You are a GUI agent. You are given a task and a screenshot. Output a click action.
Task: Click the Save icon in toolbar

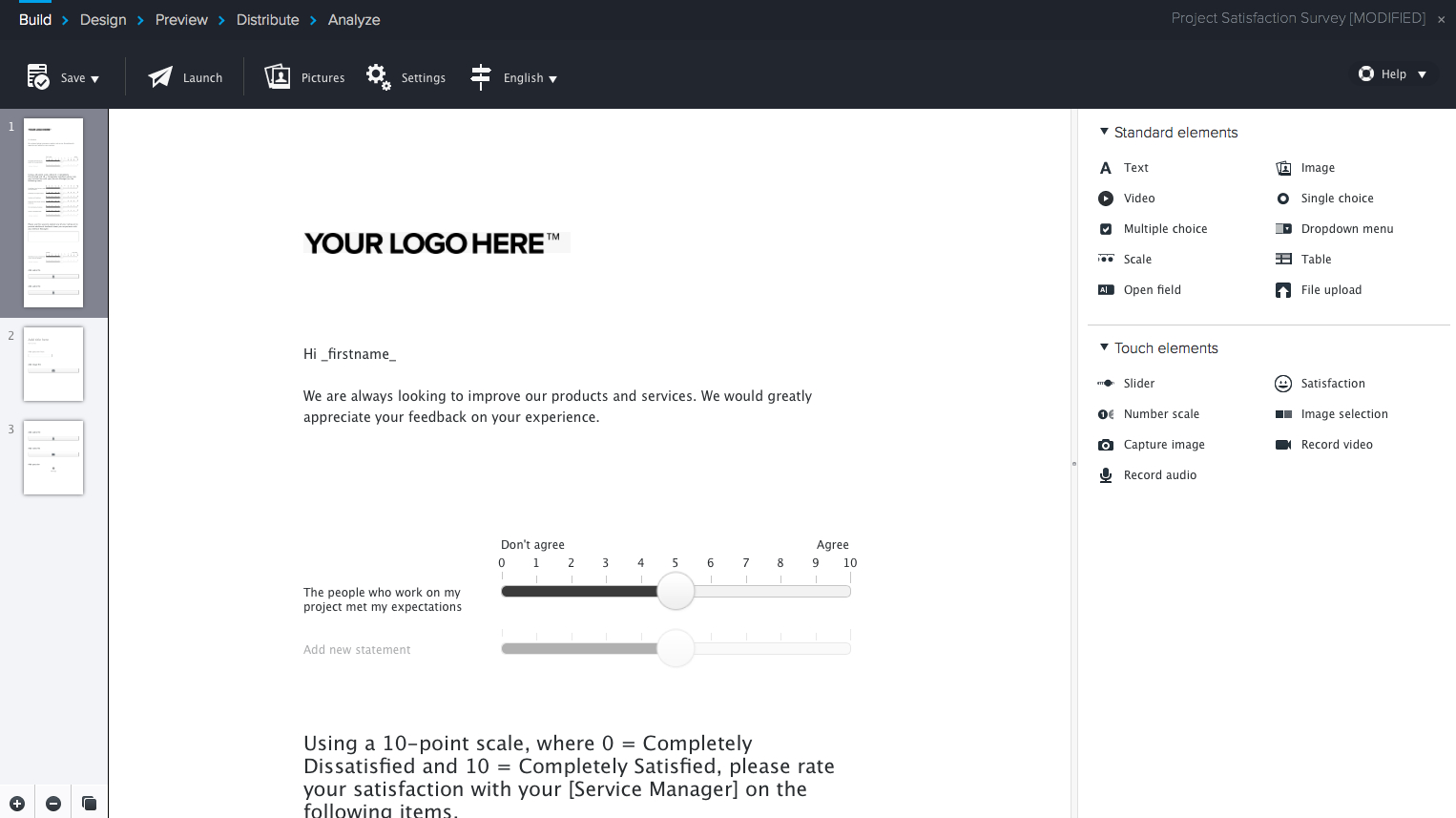[38, 76]
